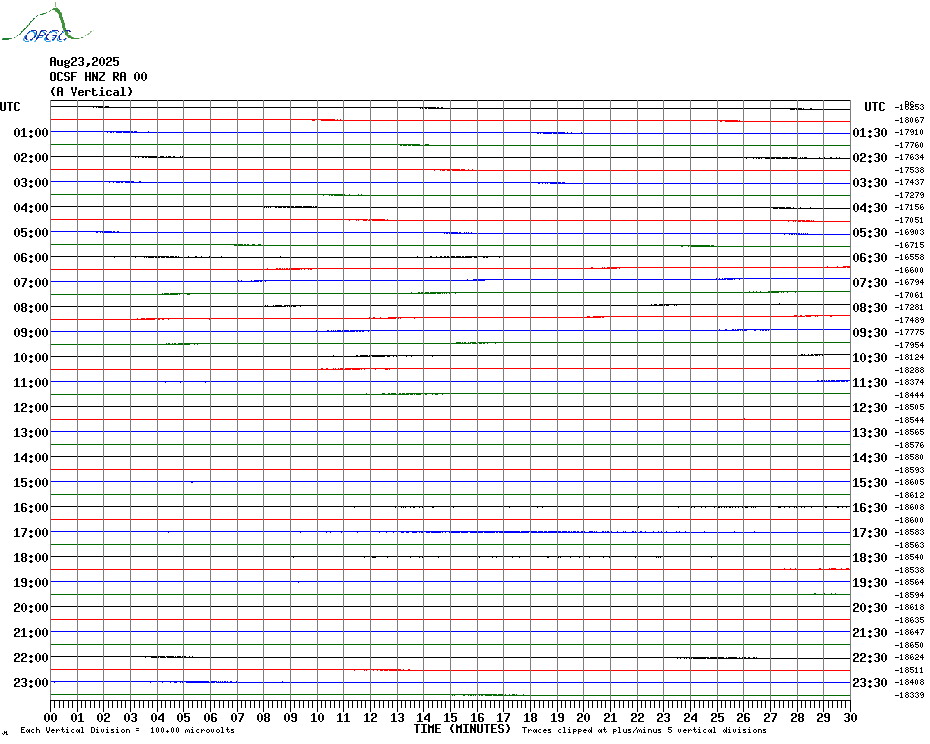Click the 15:30 label on the right
Viewport: 930px width, 744px height.
pos(870,482)
